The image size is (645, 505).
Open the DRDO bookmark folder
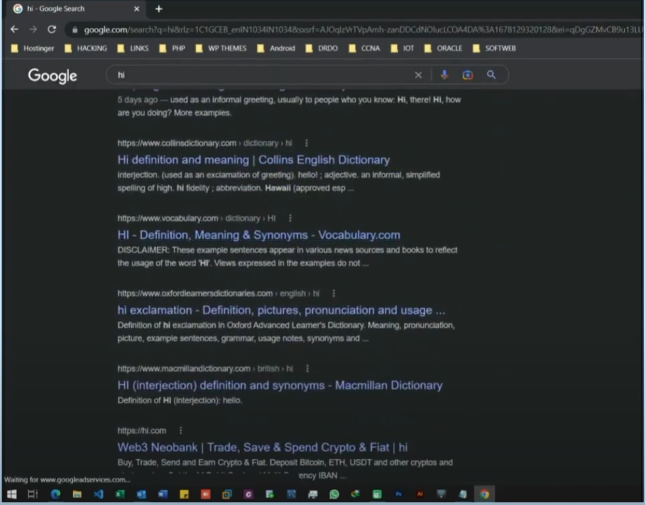click(322, 49)
